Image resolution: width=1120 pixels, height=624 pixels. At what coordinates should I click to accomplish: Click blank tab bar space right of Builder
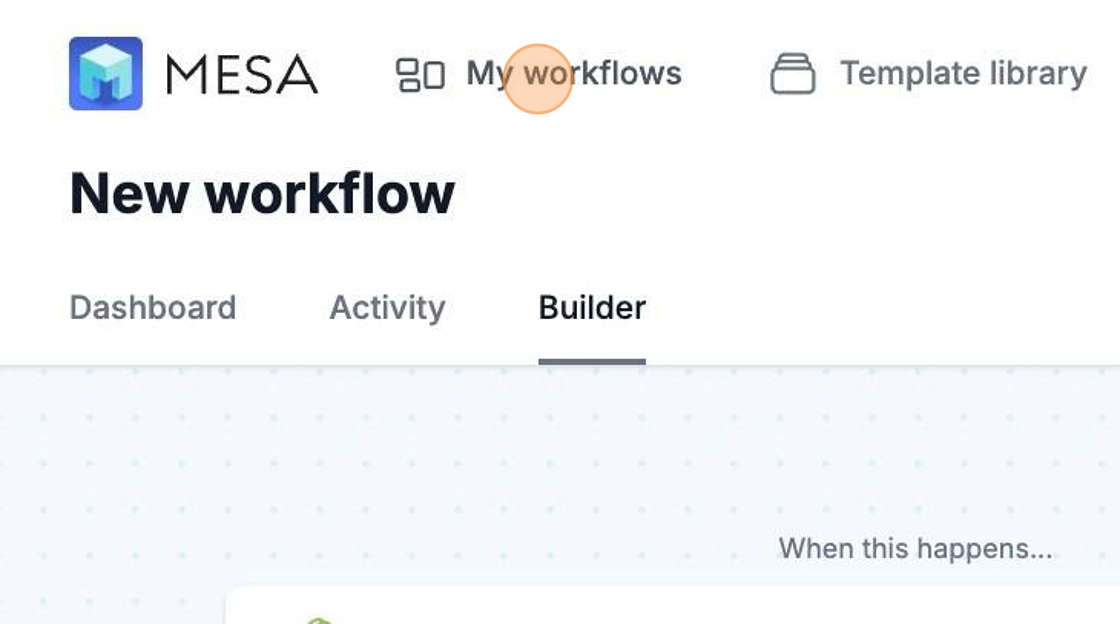click(x=880, y=307)
